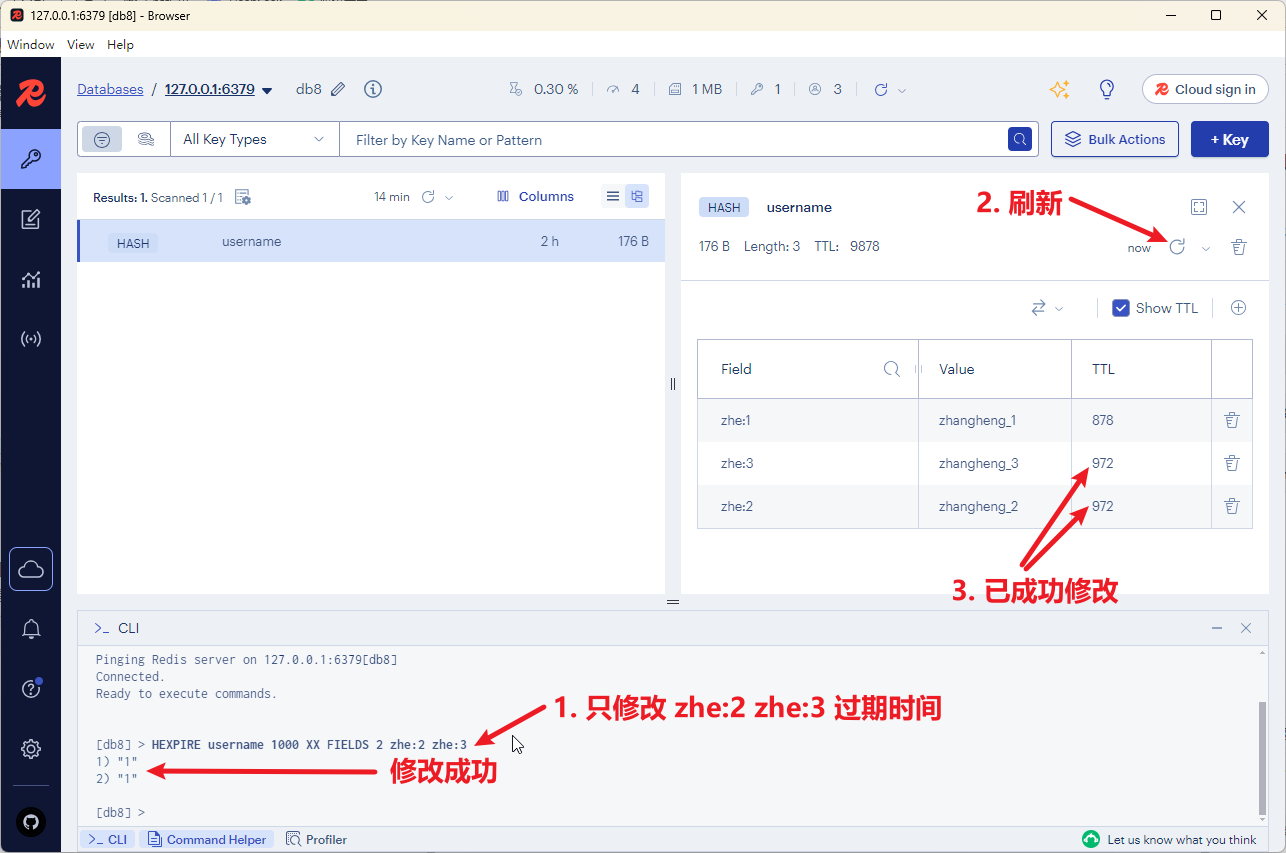Open the Window menu
The height and width of the screenshot is (853, 1286).
pos(30,45)
